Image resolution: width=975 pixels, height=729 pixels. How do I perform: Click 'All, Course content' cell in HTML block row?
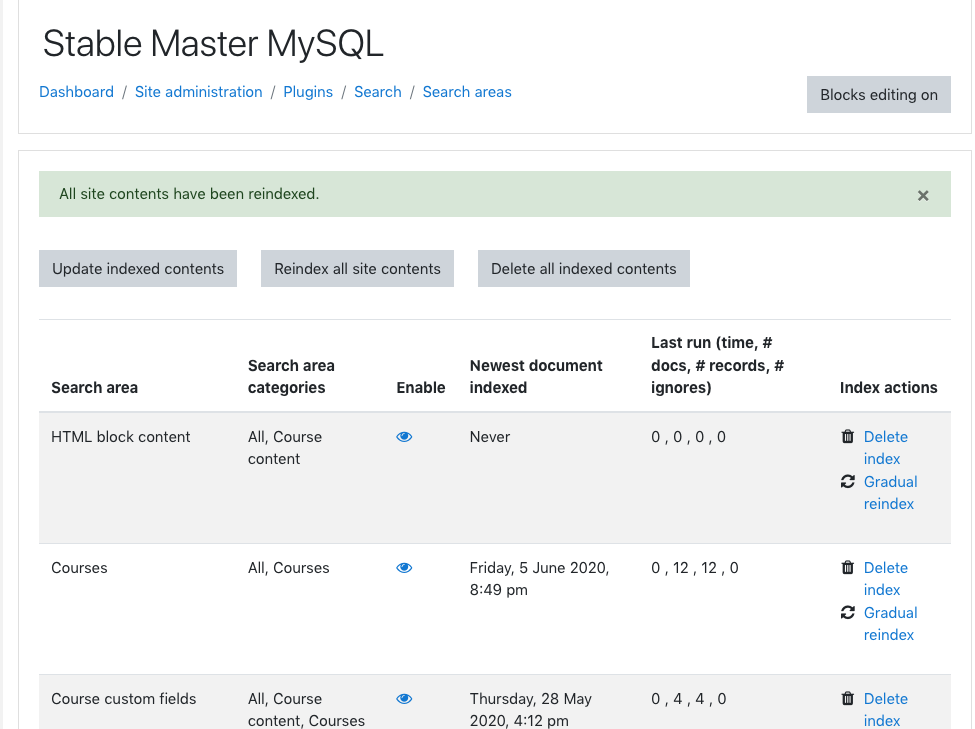click(285, 448)
